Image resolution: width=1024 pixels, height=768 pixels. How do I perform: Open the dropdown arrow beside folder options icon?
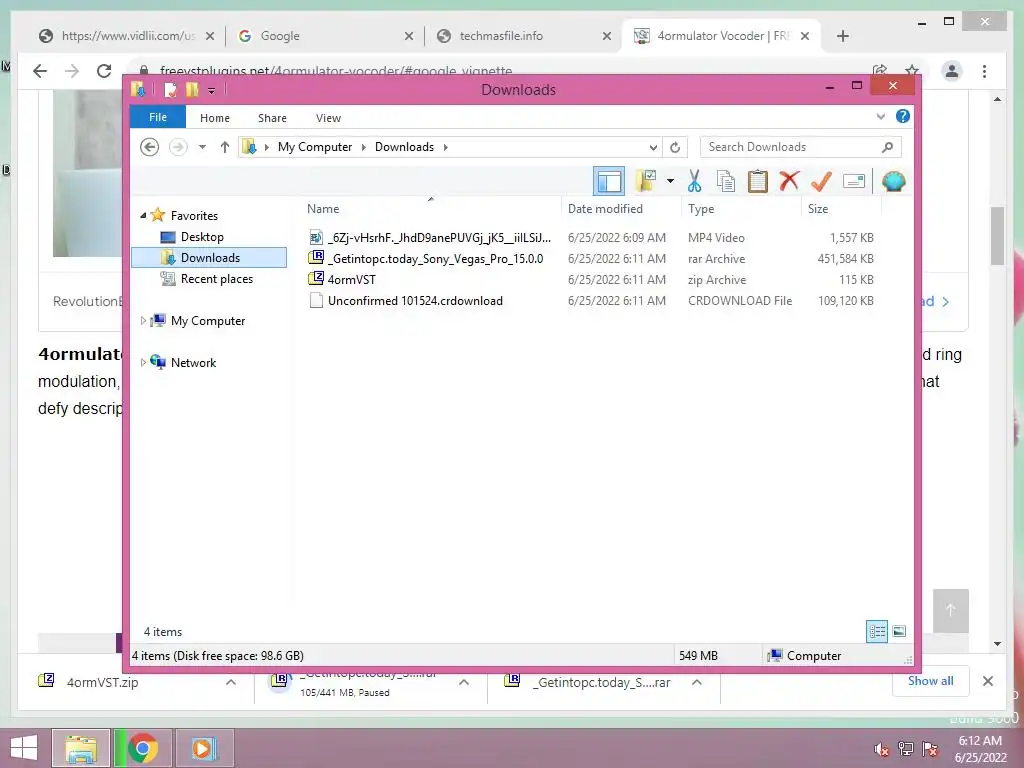[x=670, y=181]
